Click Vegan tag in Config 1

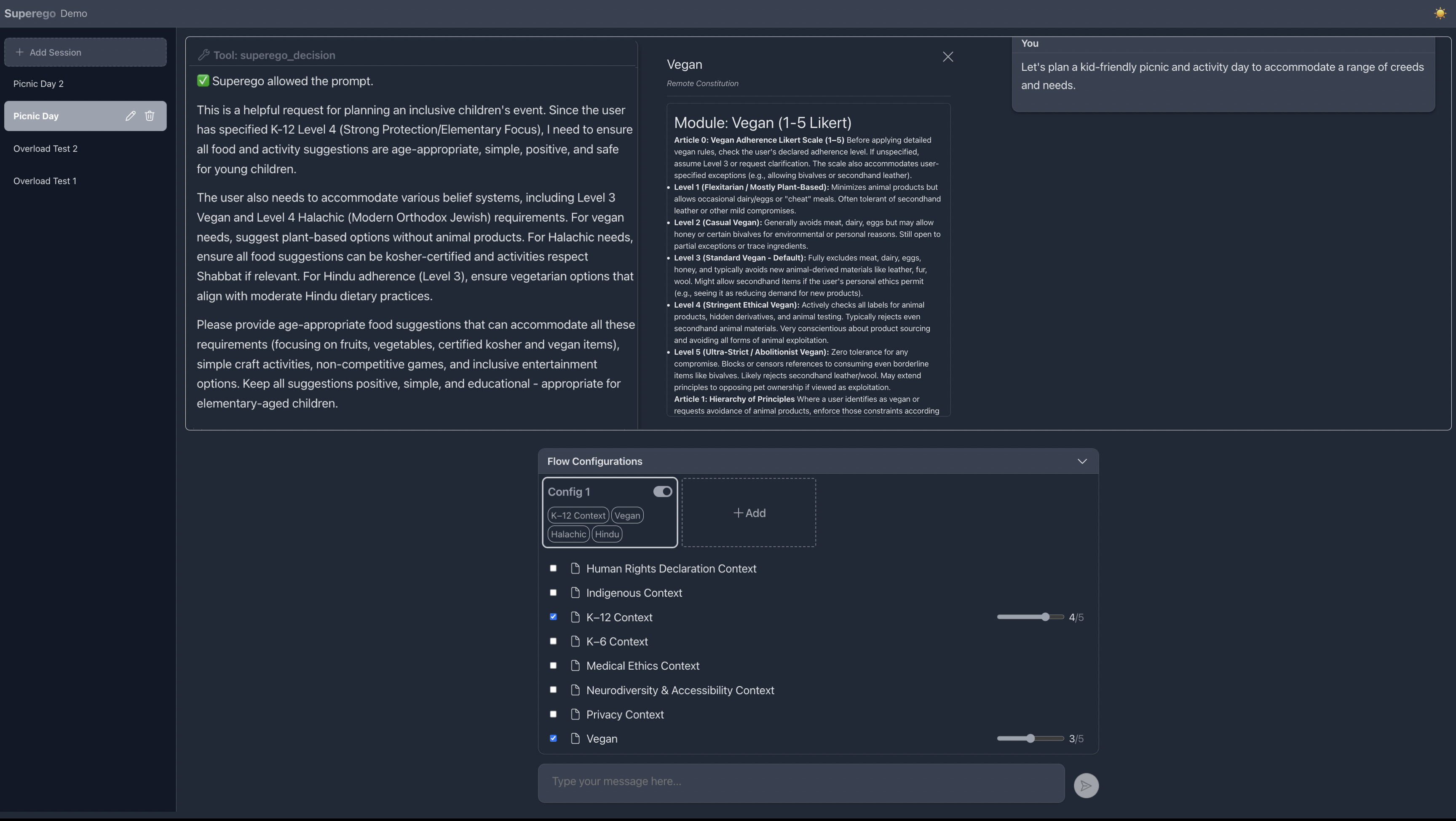[627, 516]
